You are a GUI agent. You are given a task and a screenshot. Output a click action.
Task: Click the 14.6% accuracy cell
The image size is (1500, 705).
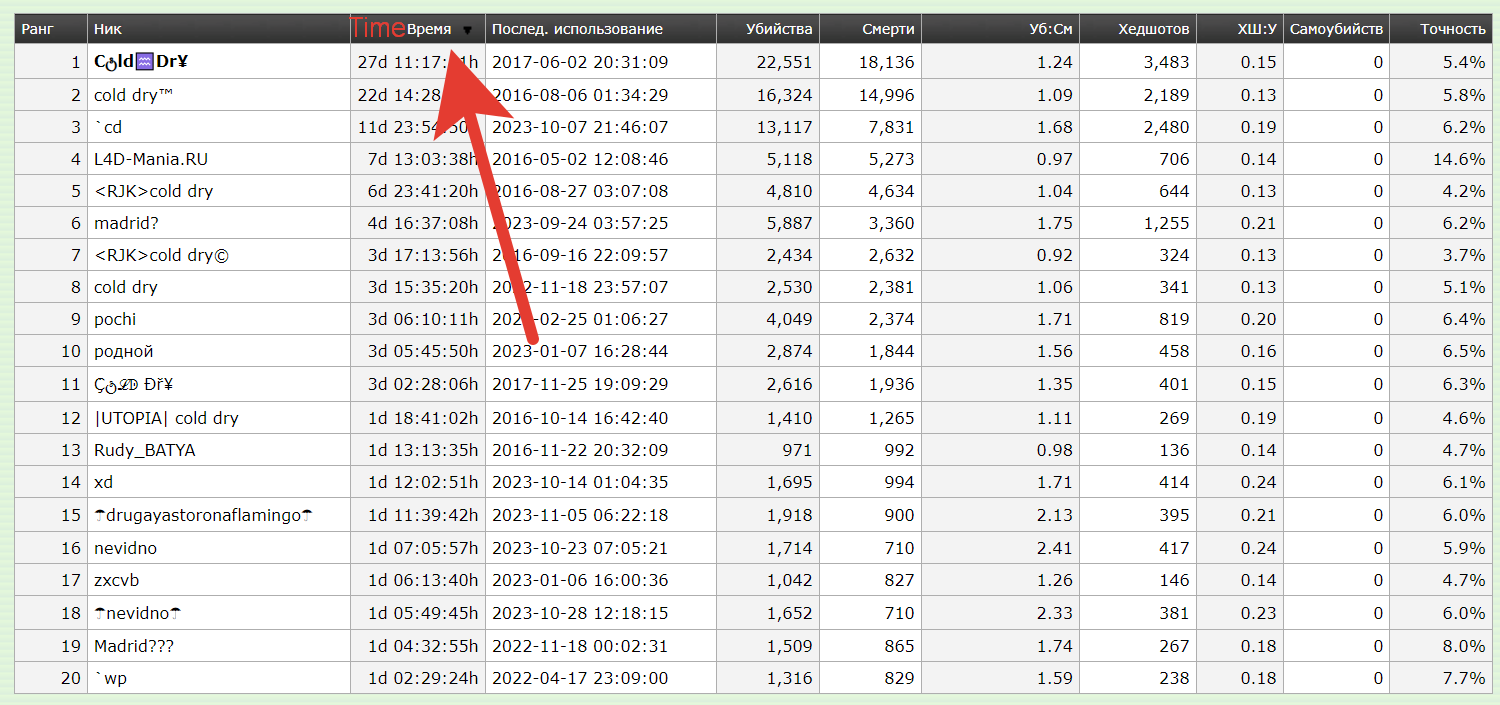tap(1460, 159)
